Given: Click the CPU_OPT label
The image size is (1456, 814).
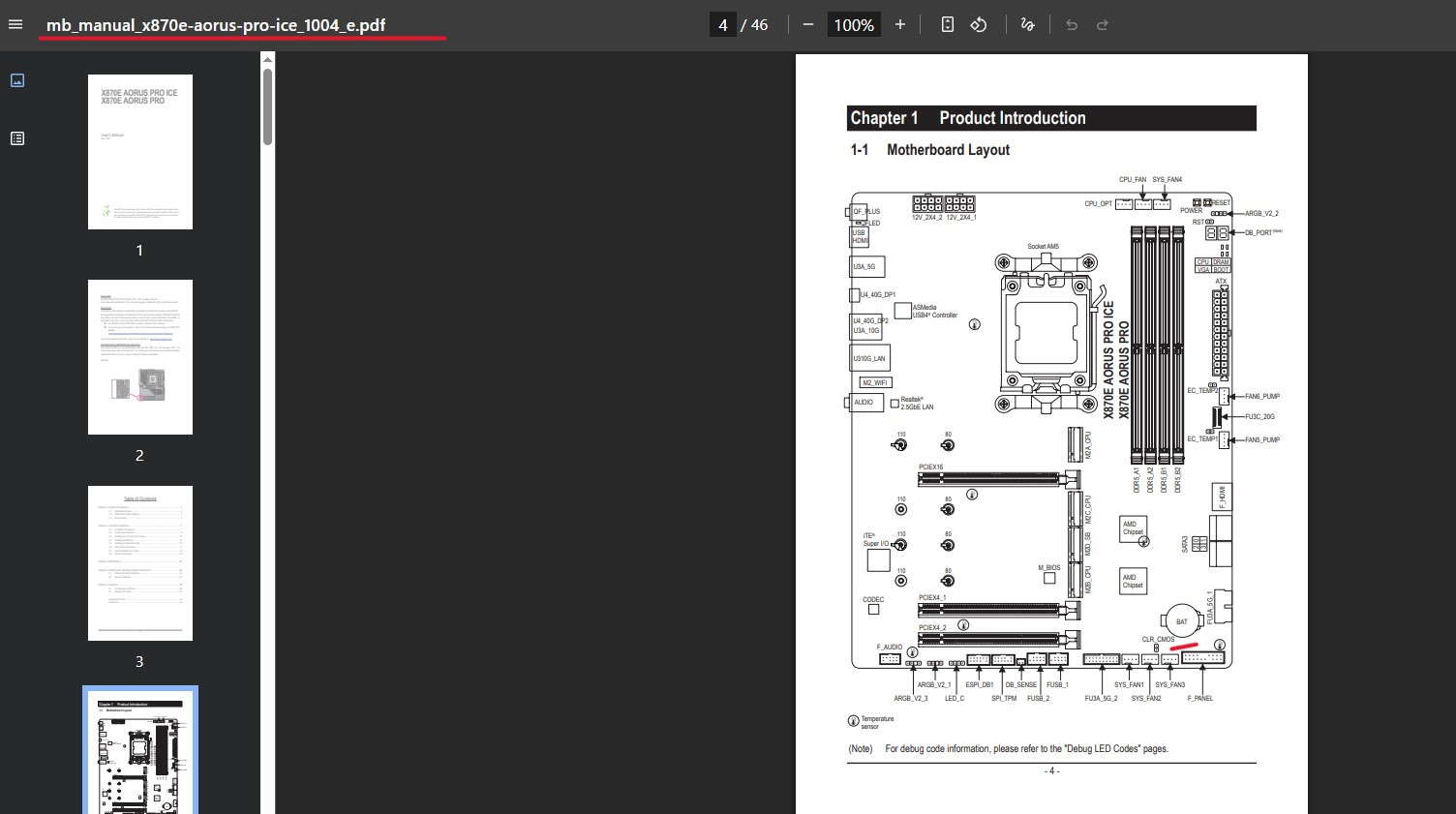Looking at the screenshot, I should pyautogui.click(x=1099, y=204).
